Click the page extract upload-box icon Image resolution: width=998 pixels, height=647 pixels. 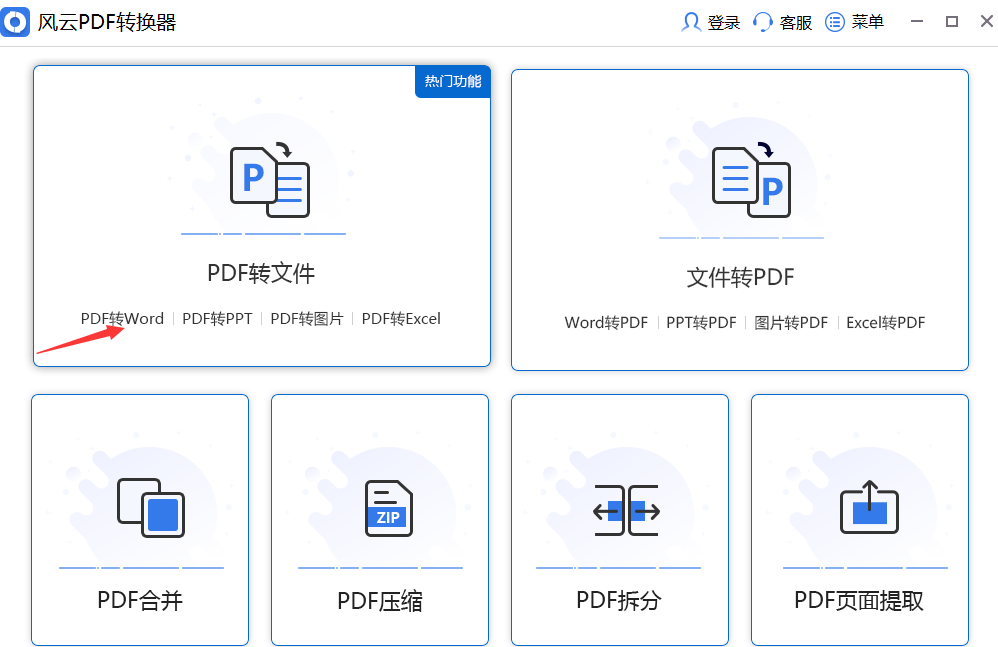click(869, 507)
